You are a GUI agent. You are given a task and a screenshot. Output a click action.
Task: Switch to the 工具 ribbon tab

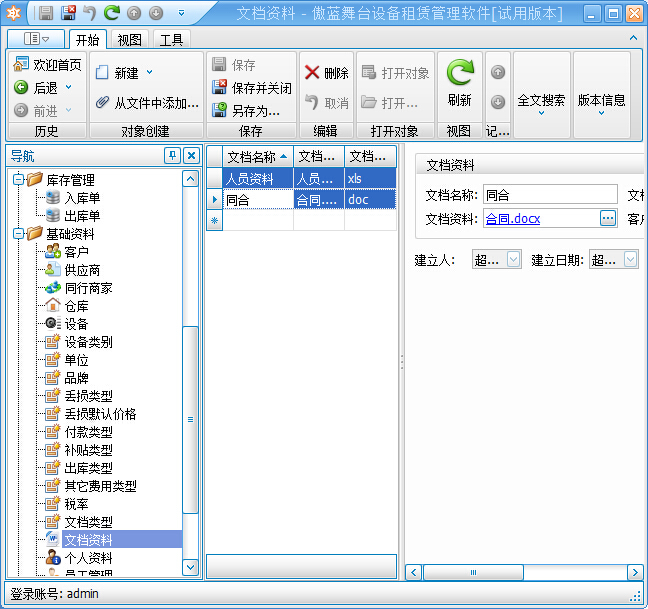pyautogui.click(x=171, y=40)
